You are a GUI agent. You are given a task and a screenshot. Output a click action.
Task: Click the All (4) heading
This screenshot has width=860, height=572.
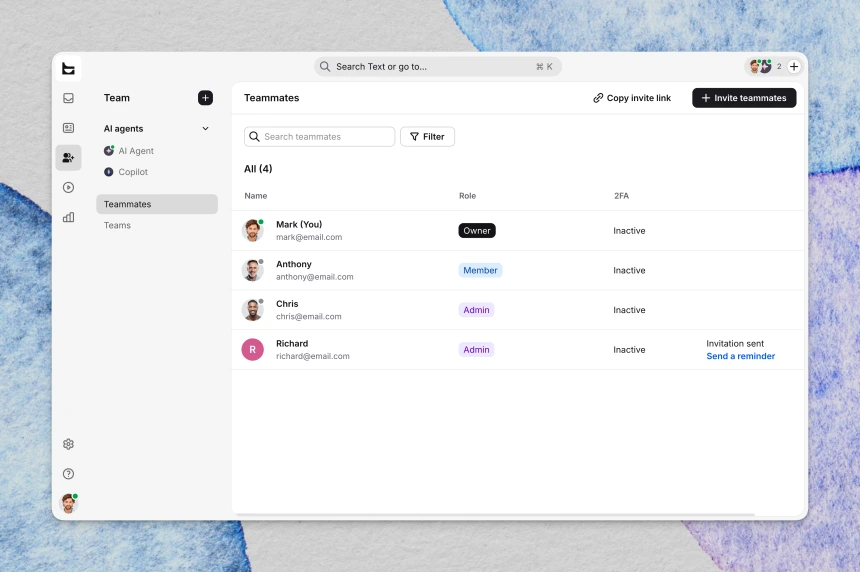[258, 168]
